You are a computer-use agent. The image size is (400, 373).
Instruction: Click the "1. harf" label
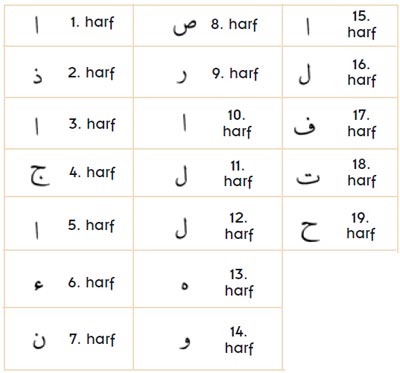click(x=92, y=23)
